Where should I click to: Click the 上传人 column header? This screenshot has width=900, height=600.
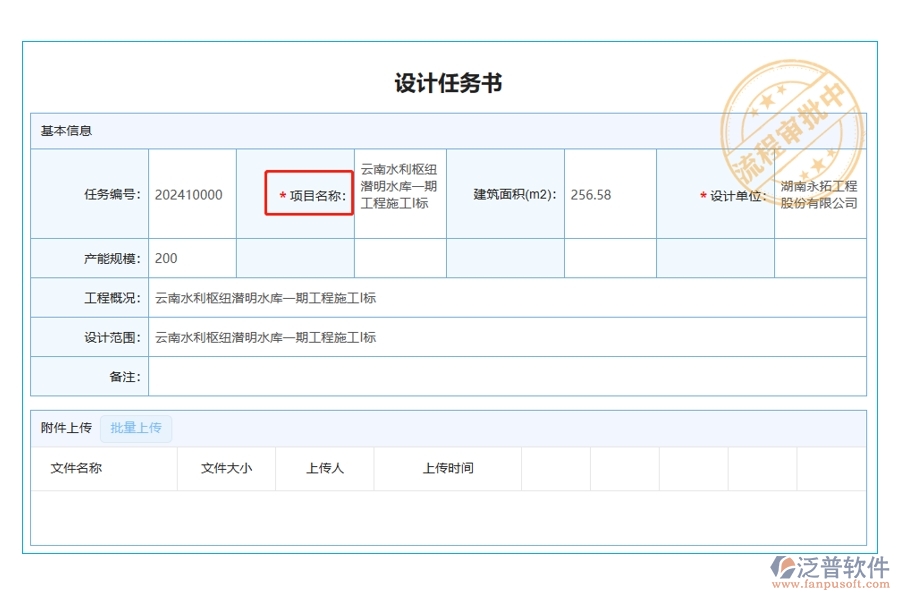pos(324,468)
